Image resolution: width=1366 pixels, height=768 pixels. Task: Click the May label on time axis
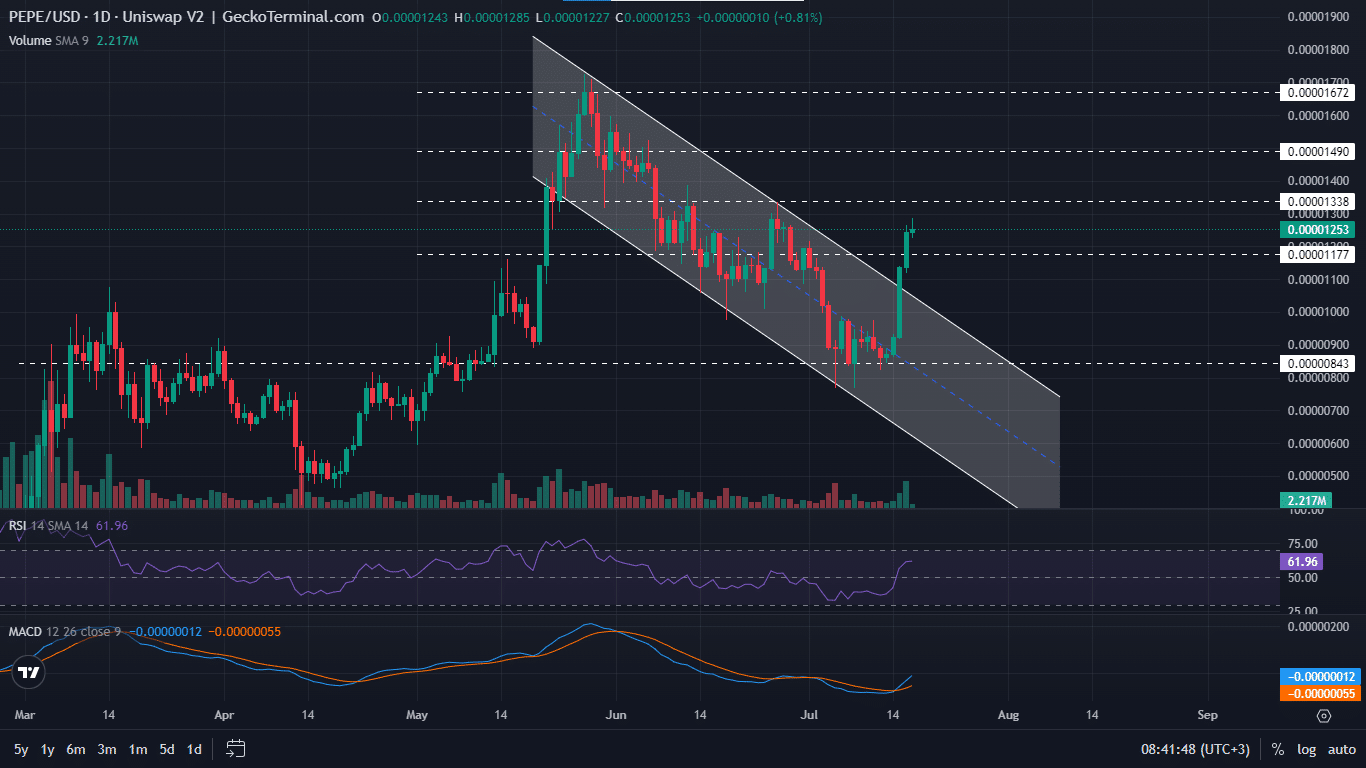pyautogui.click(x=417, y=715)
